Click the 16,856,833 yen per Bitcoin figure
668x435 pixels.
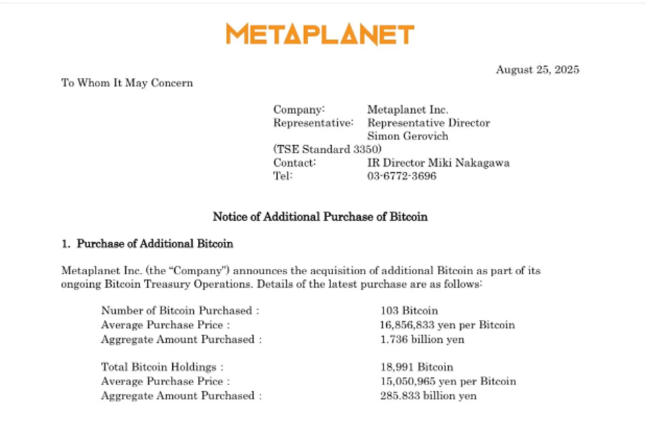[447, 325]
